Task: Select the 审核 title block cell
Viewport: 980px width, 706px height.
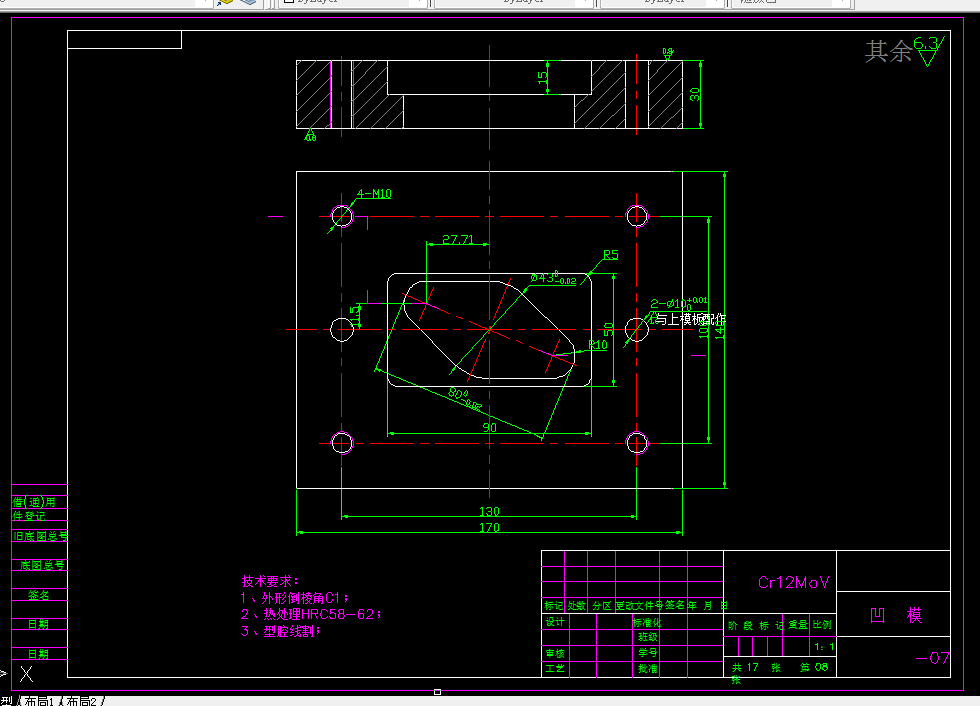Action: (x=555, y=654)
